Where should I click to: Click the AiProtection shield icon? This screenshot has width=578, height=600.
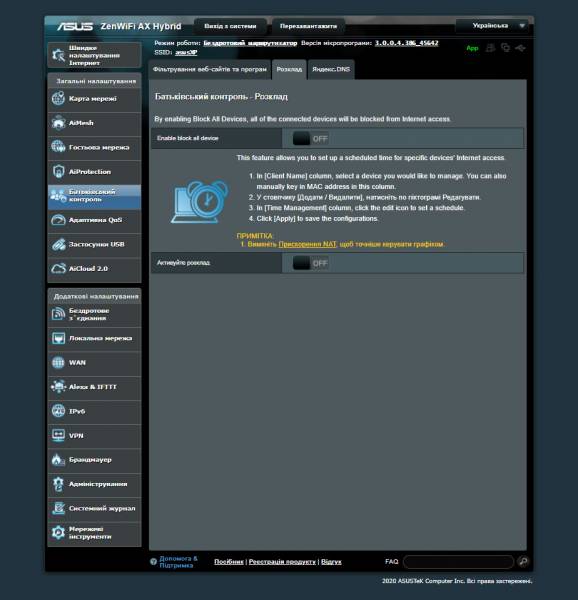59,171
